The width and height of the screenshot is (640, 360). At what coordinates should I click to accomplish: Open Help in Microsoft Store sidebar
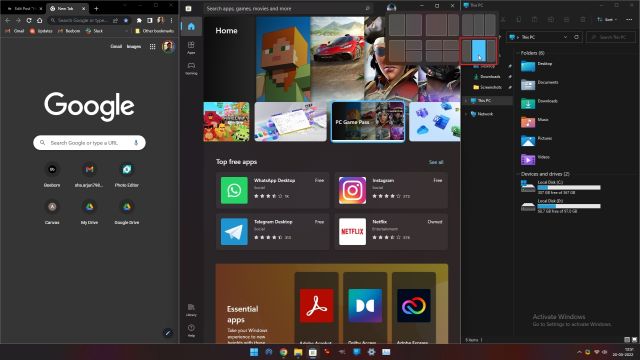click(191, 331)
